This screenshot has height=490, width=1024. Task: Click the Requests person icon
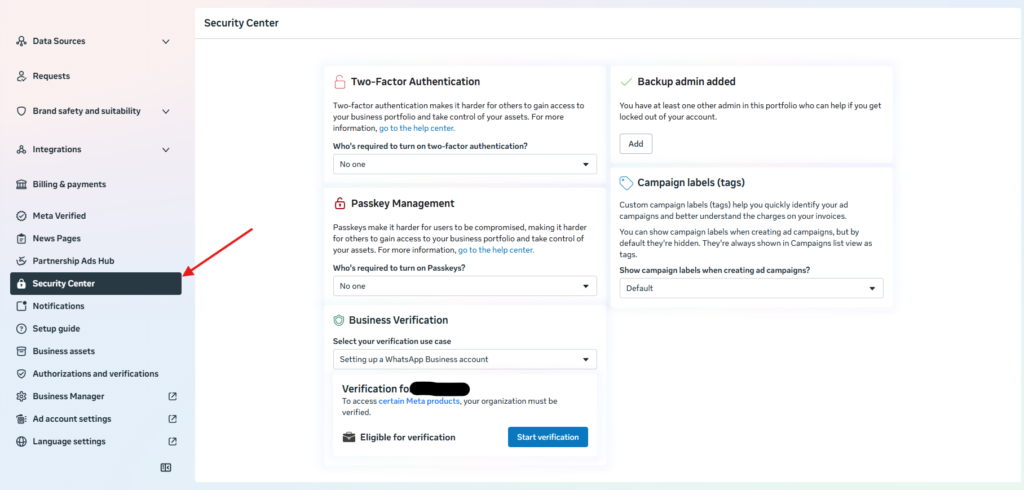pyautogui.click(x=22, y=76)
